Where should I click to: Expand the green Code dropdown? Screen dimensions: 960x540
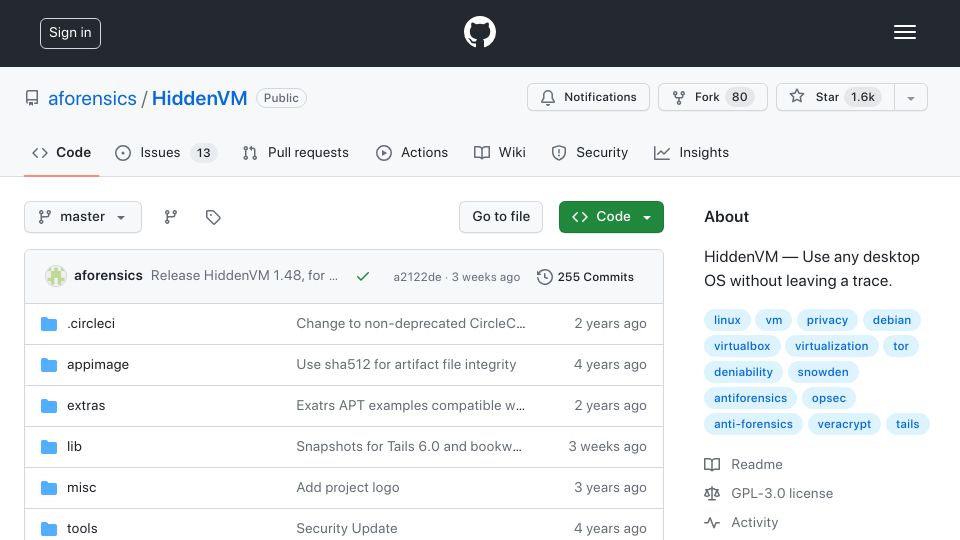[x=611, y=217]
